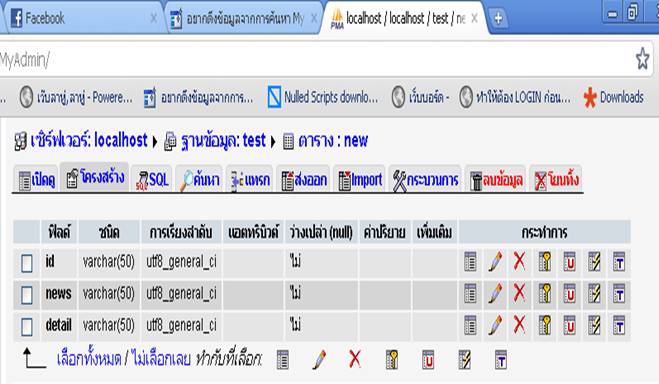This screenshot has width=659, height=384.
Task: Click ไม่เลือกเลย unselect all link
Action: [x=161, y=359]
